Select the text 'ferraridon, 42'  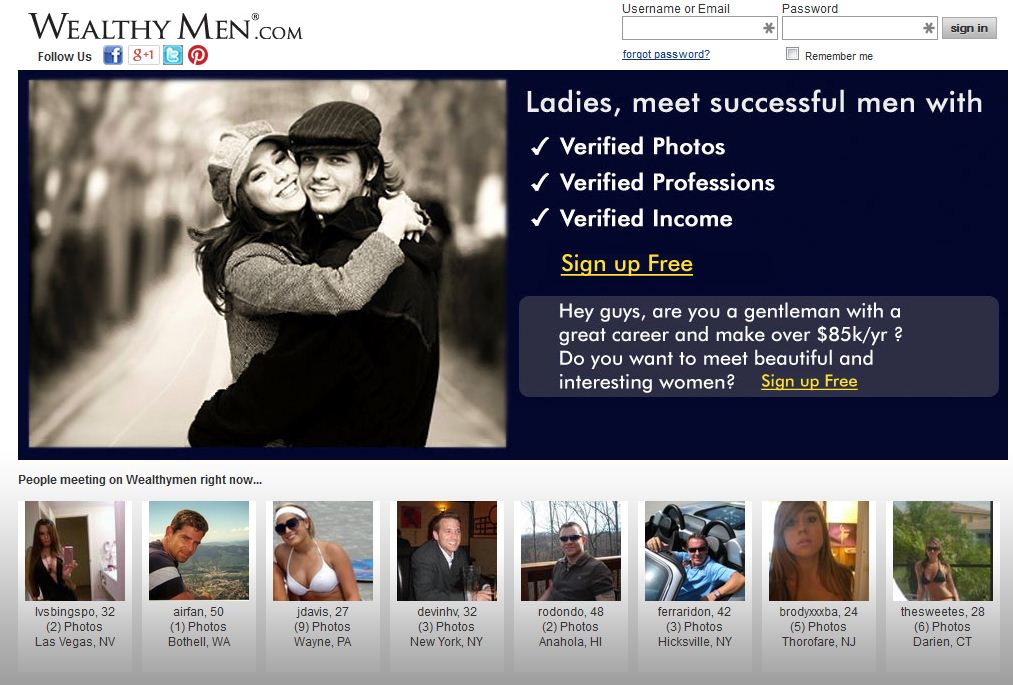pos(694,611)
